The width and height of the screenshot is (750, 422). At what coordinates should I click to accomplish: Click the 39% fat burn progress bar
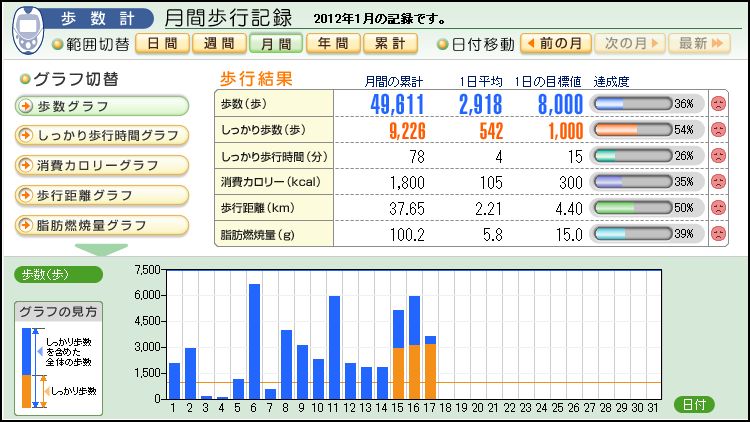[x=633, y=233]
